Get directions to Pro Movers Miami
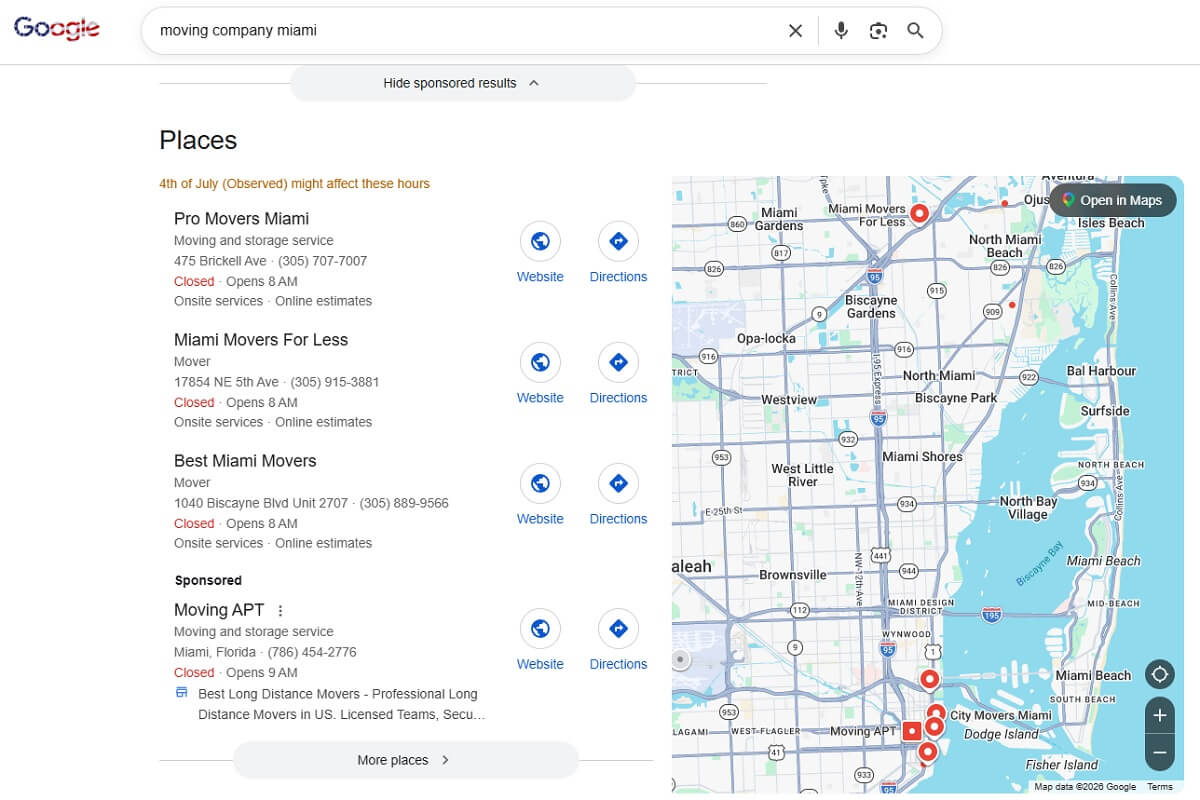This screenshot has width=1200, height=800. tap(618, 241)
